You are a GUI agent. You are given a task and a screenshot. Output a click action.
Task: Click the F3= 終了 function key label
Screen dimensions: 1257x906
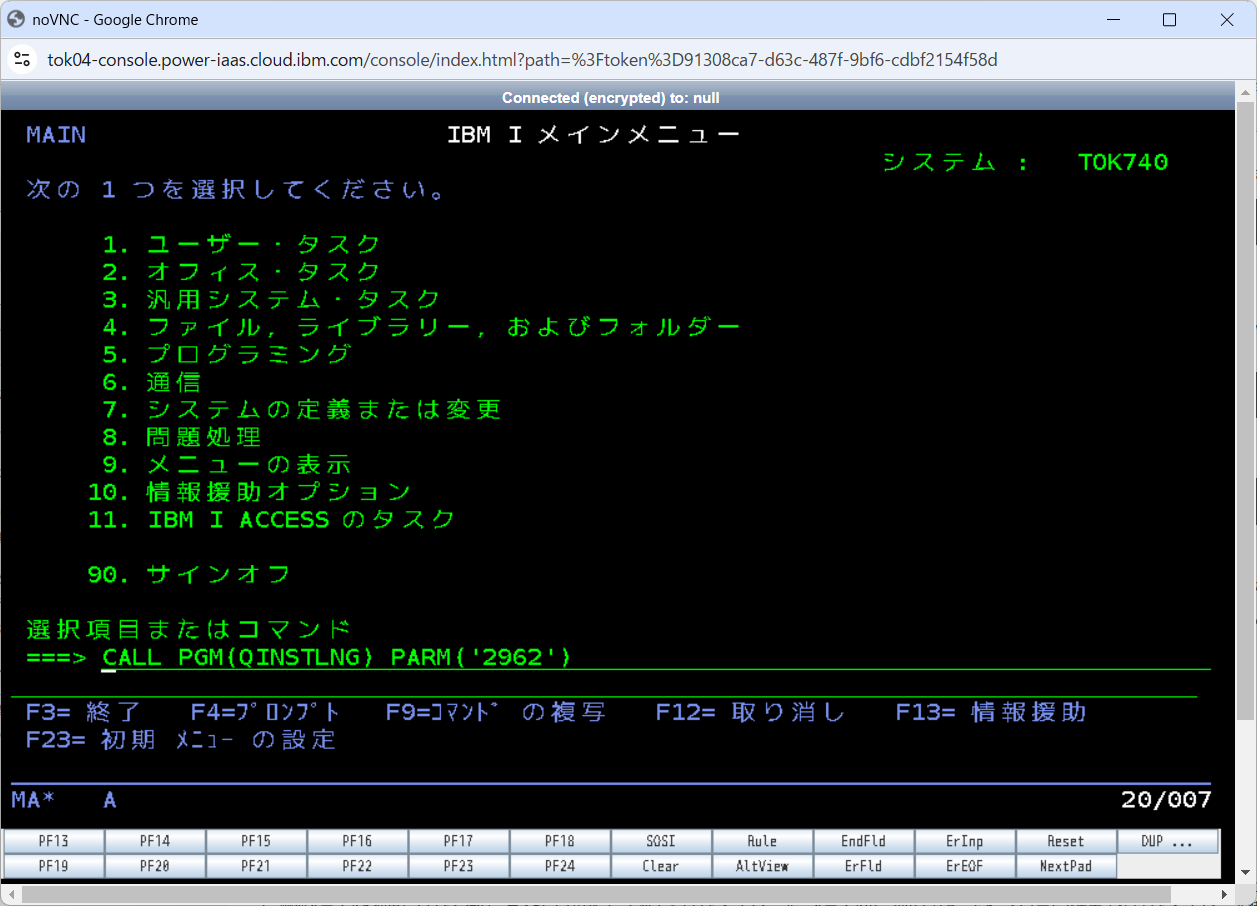click(x=83, y=712)
